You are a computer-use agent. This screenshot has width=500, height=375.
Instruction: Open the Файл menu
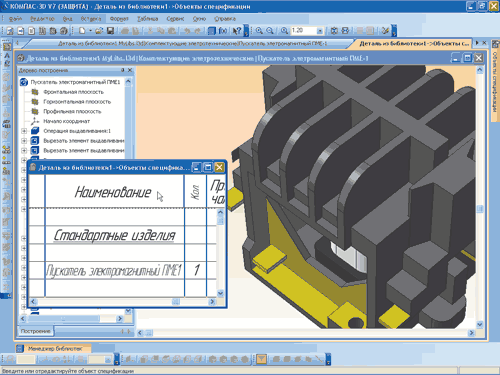click(15, 19)
